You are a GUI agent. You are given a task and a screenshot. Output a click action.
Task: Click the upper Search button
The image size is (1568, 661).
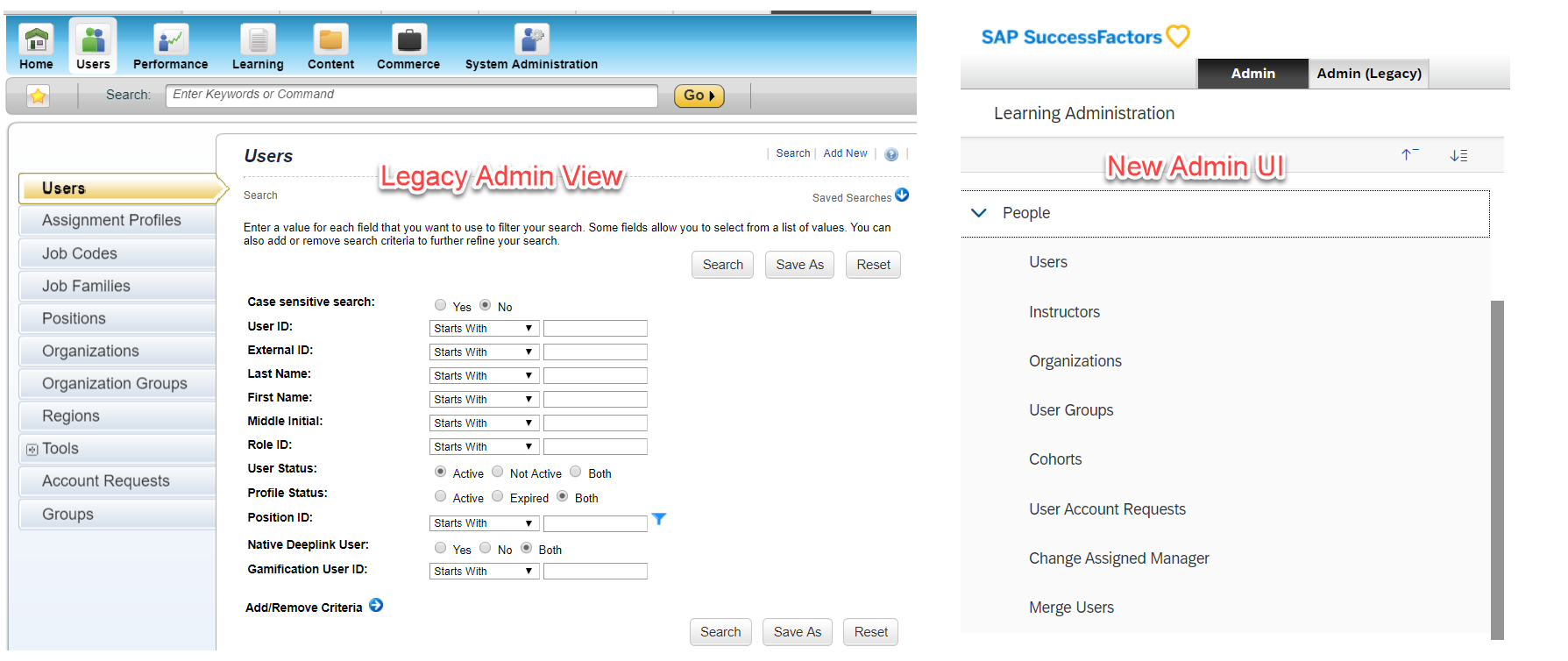point(723,265)
